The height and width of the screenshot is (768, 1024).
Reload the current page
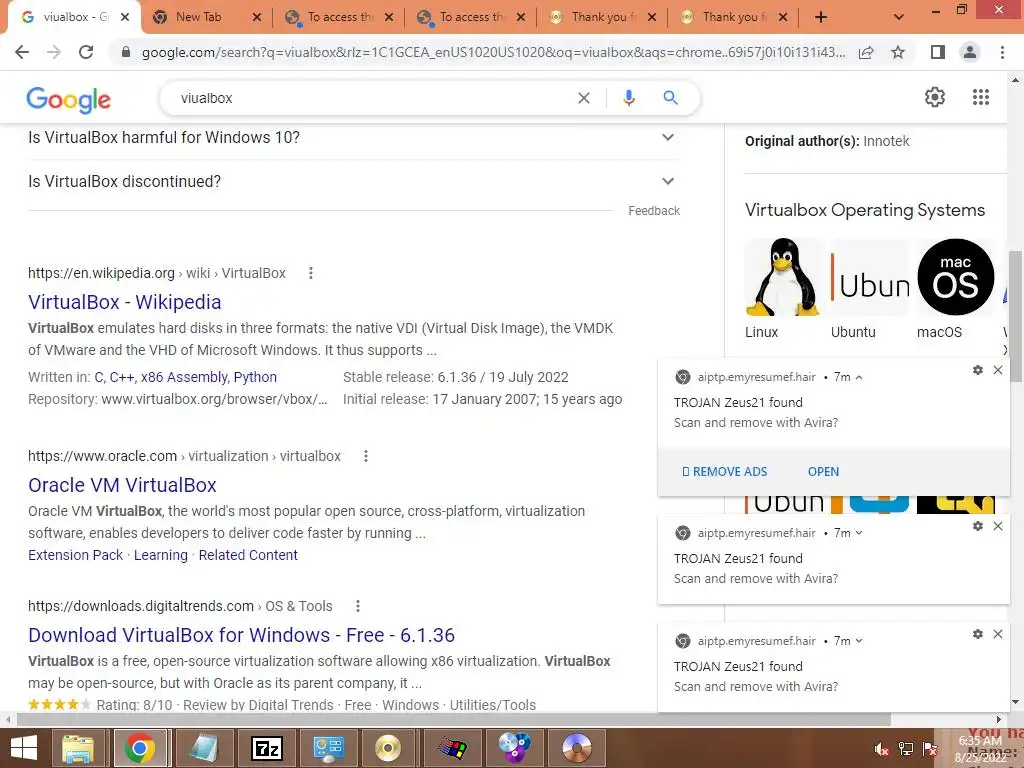tap(86, 52)
